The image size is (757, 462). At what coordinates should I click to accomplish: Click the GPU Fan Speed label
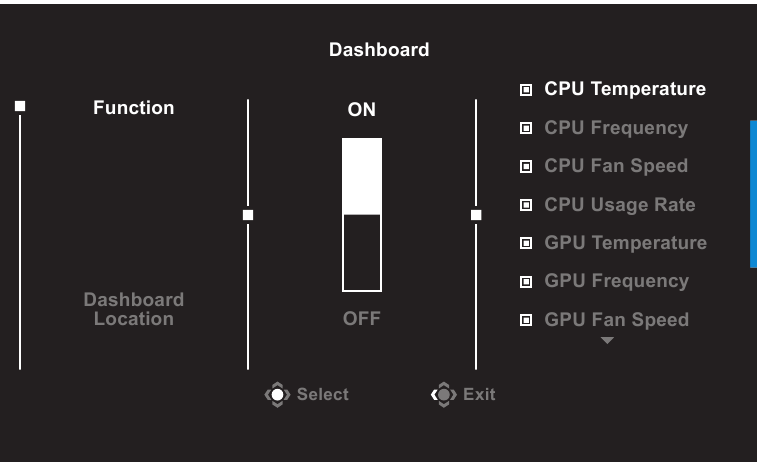616,320
